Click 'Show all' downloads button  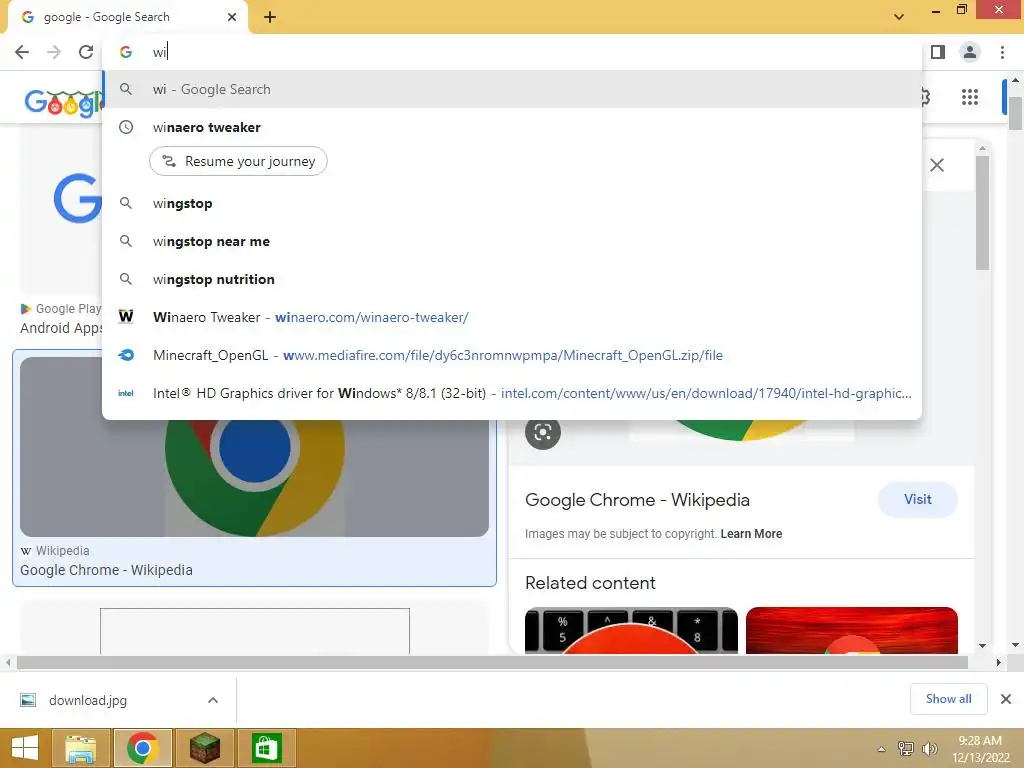pyautogui.click(x=948, y=699)
